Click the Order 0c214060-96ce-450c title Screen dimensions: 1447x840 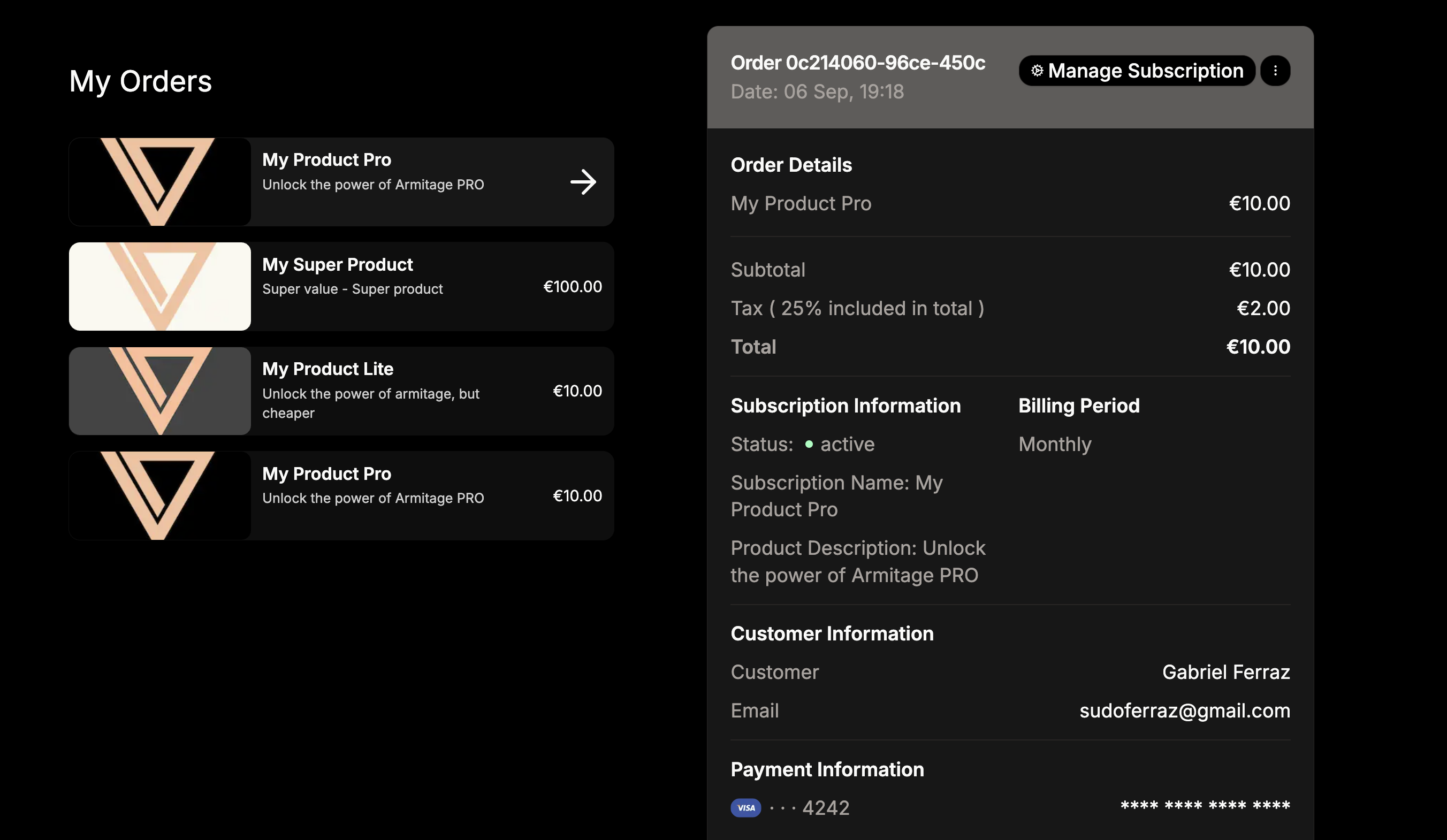coord(858,63)
